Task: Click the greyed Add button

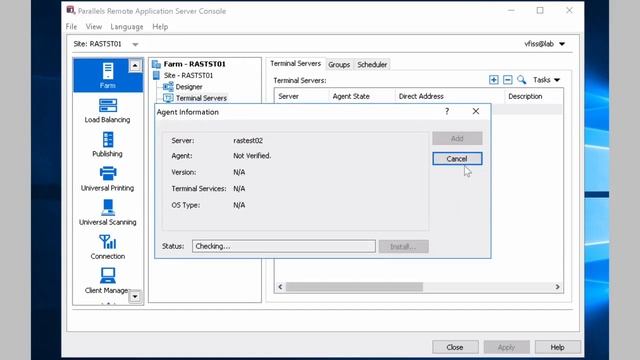Action: pos(457,138)
